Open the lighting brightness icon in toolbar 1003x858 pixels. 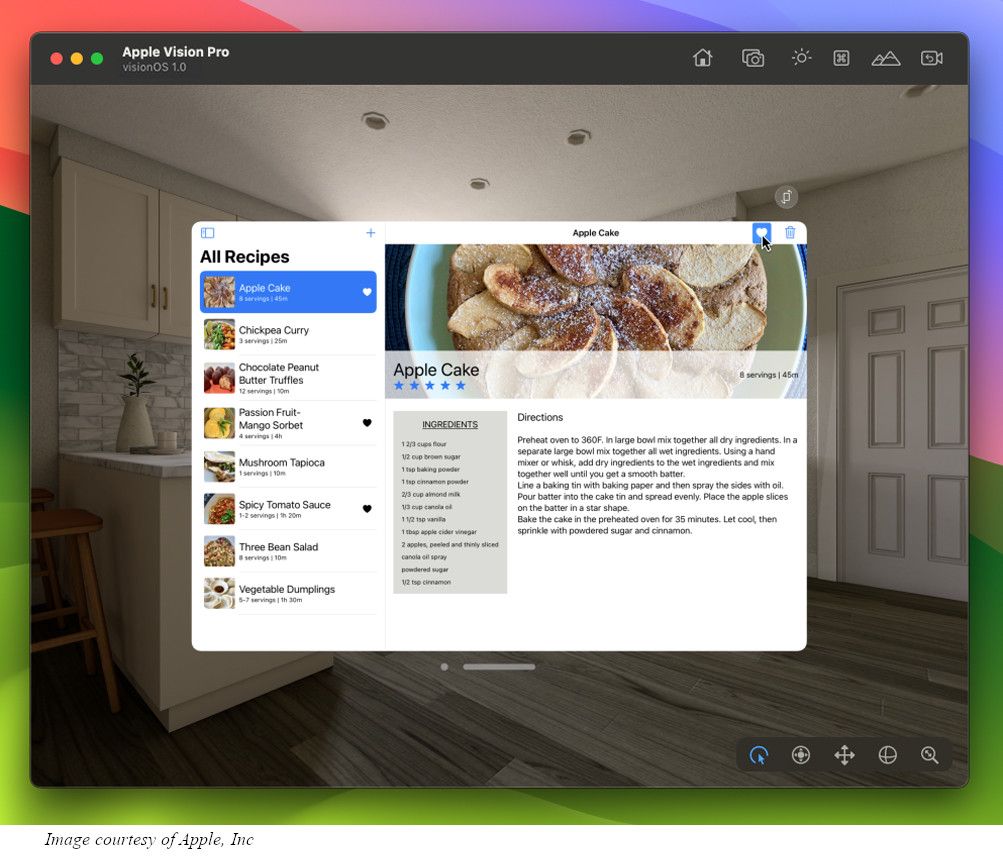(x=801, y=58)
